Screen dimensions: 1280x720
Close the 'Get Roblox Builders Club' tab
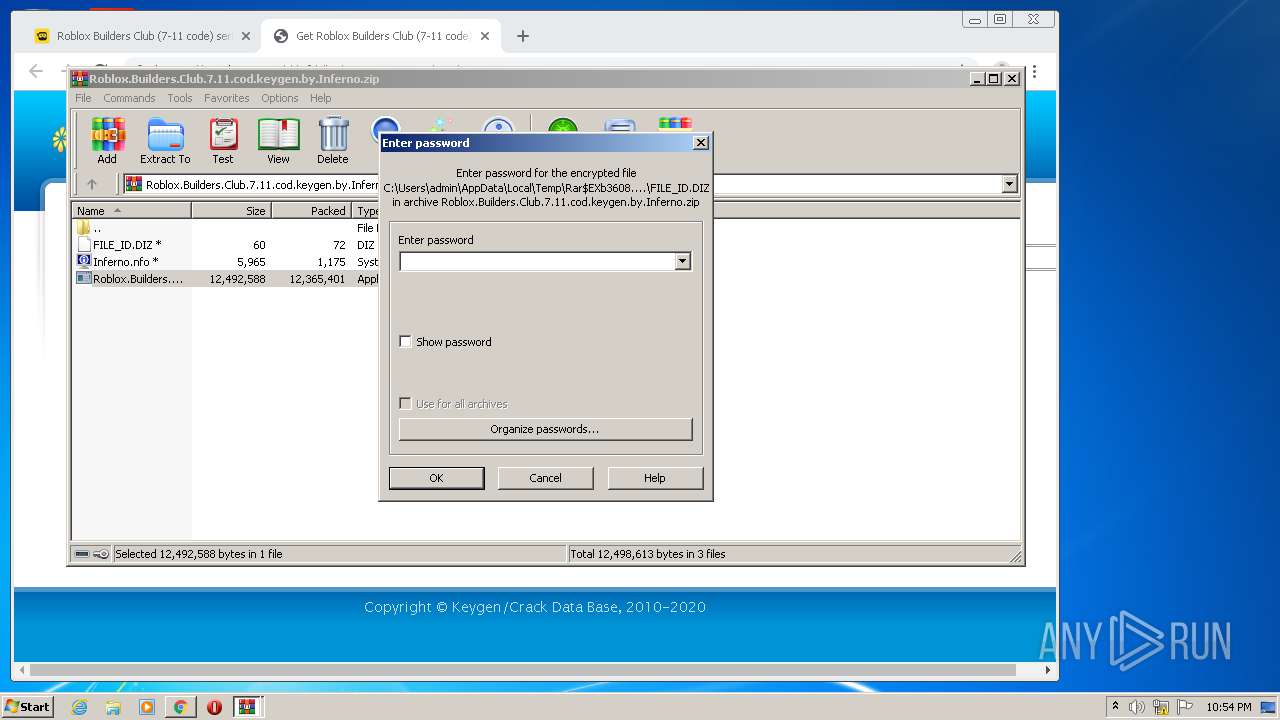click(485, 36)
